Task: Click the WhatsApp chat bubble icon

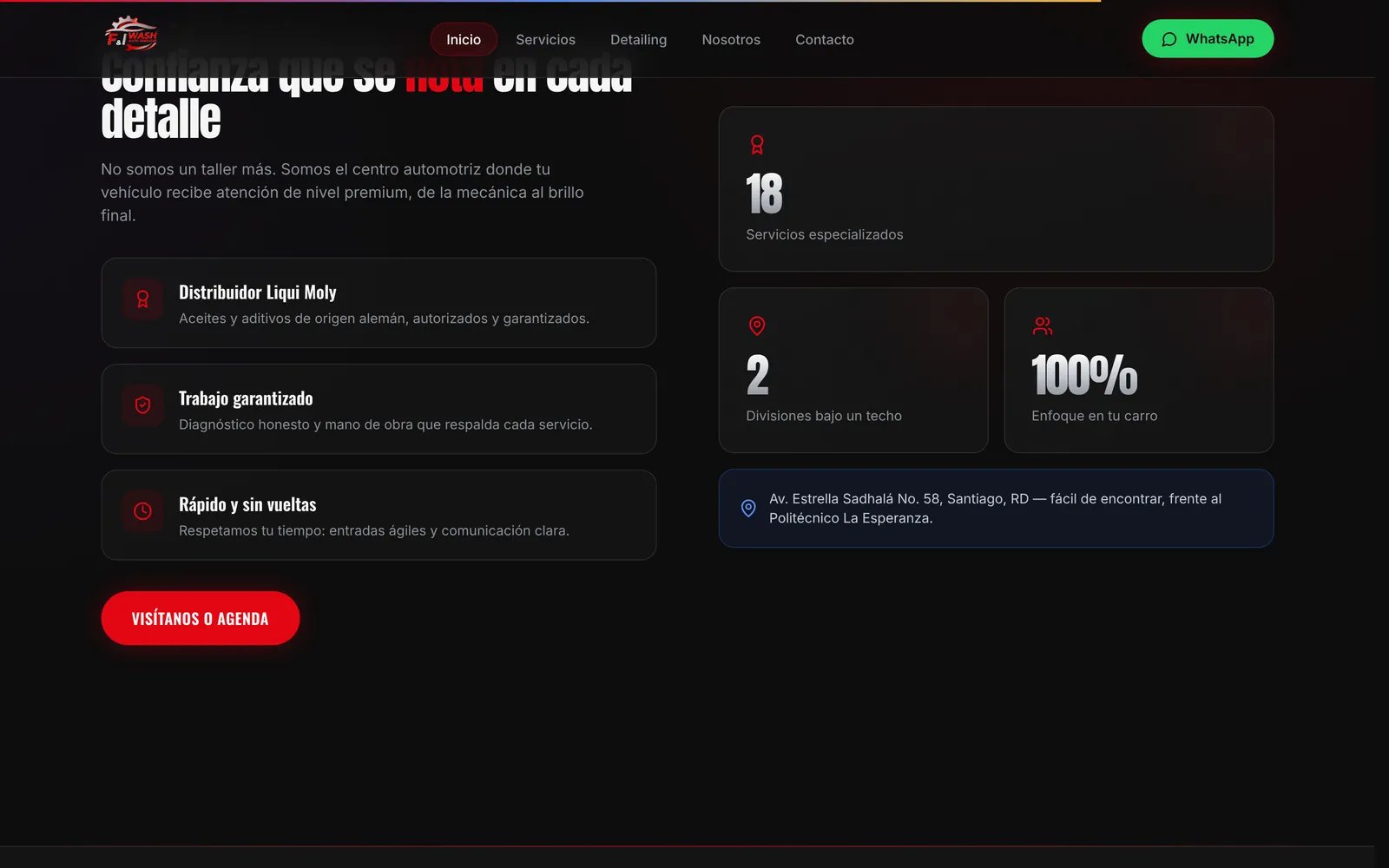Action: tap(1169, 39)
